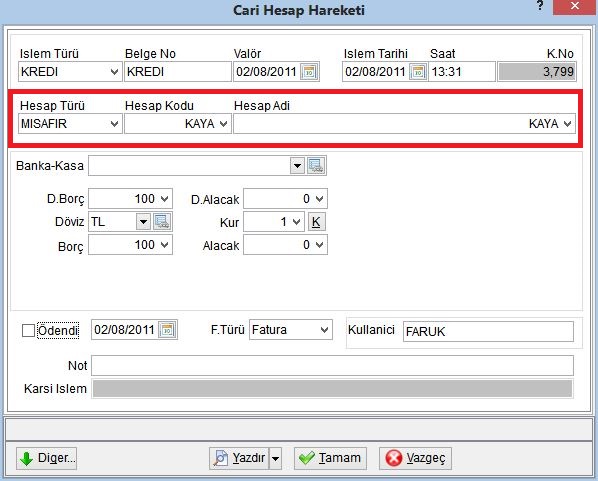
Task: Expand the Islem Türü dropdown
Action: click(114, 72)
